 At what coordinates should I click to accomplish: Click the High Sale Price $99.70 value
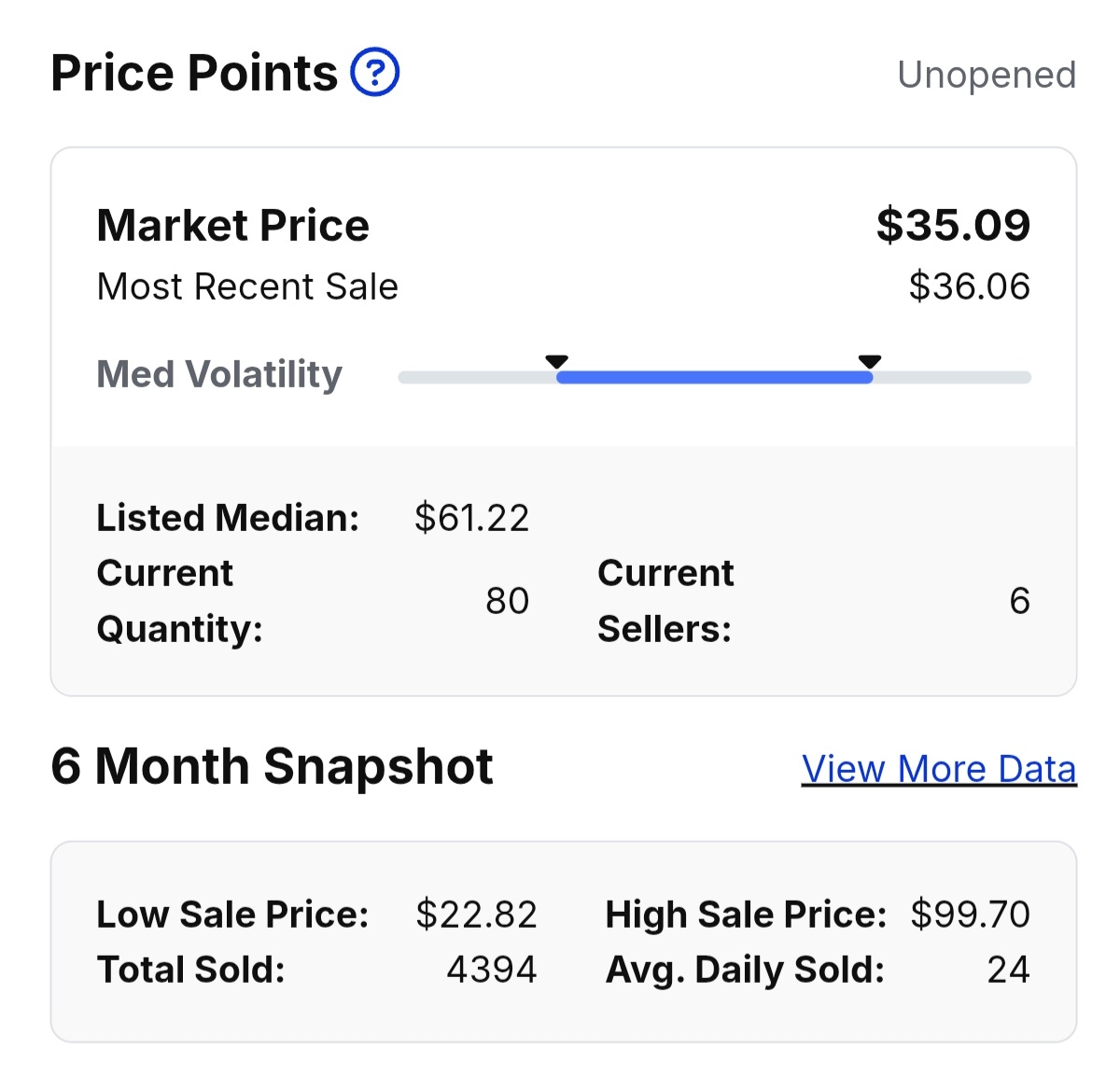[x=970, y=915]
